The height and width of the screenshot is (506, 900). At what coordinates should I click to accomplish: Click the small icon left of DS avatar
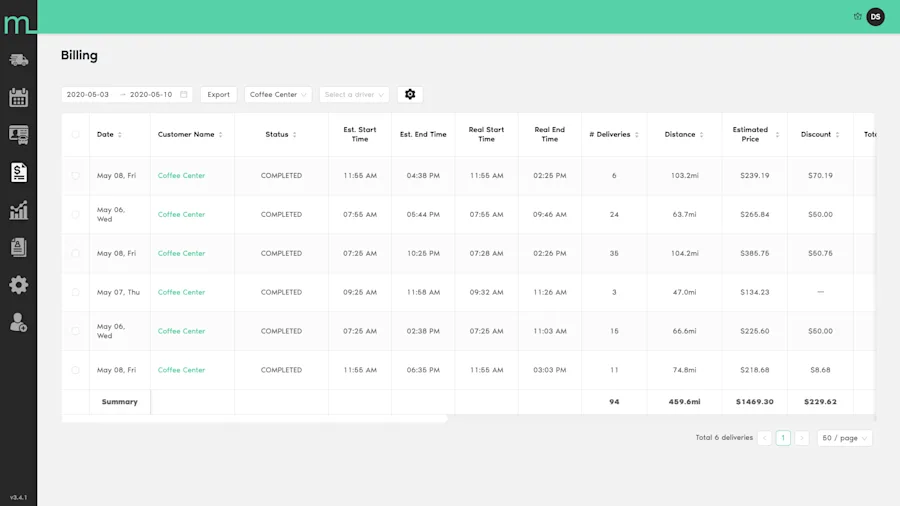click(858, 17)
